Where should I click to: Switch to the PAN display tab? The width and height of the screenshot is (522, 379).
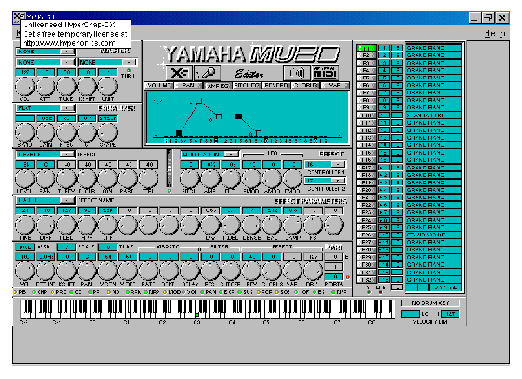[188, 85]
